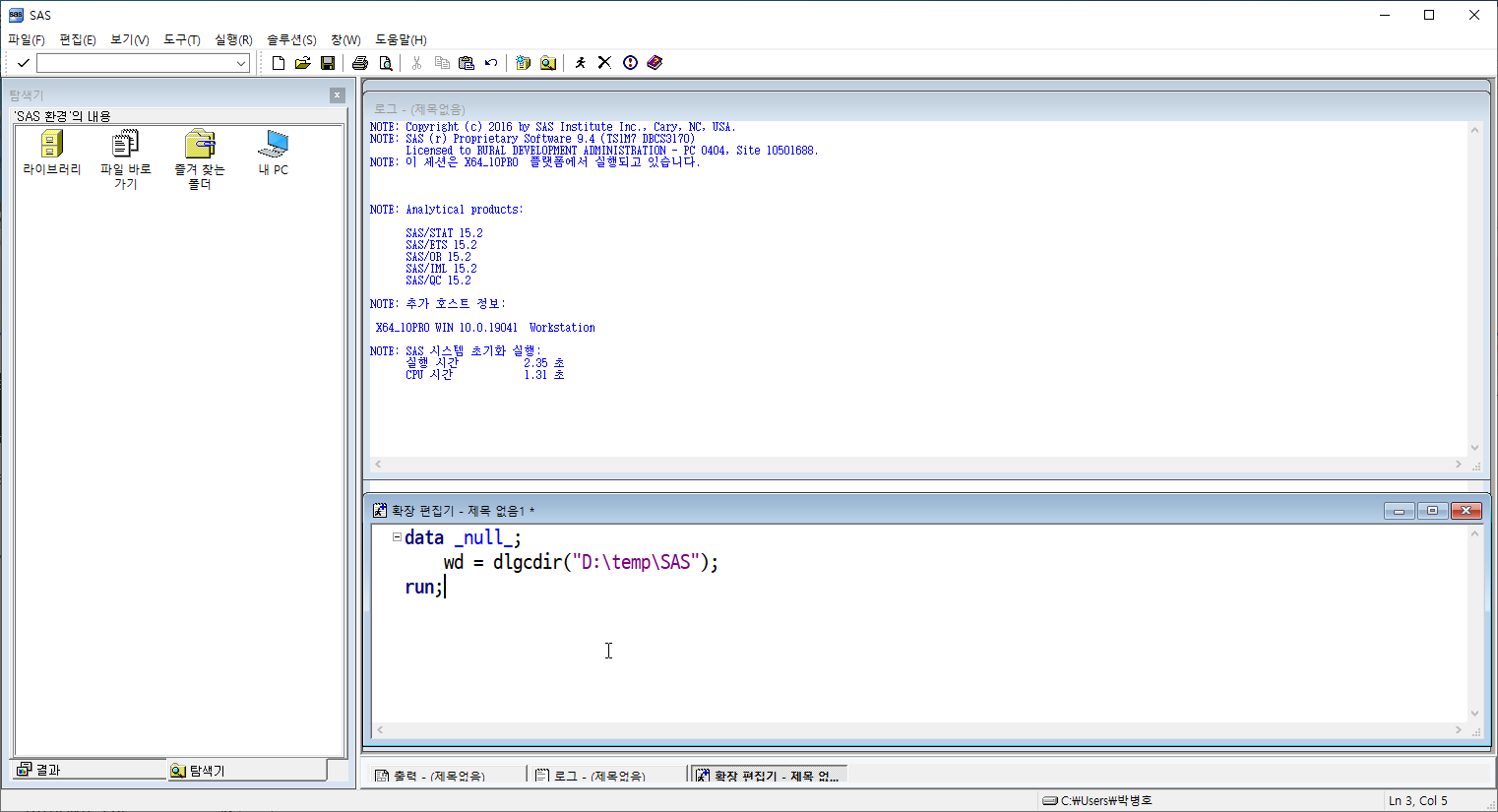
Task: Open the 솔루션(S) menu
Action: [291, 39]
